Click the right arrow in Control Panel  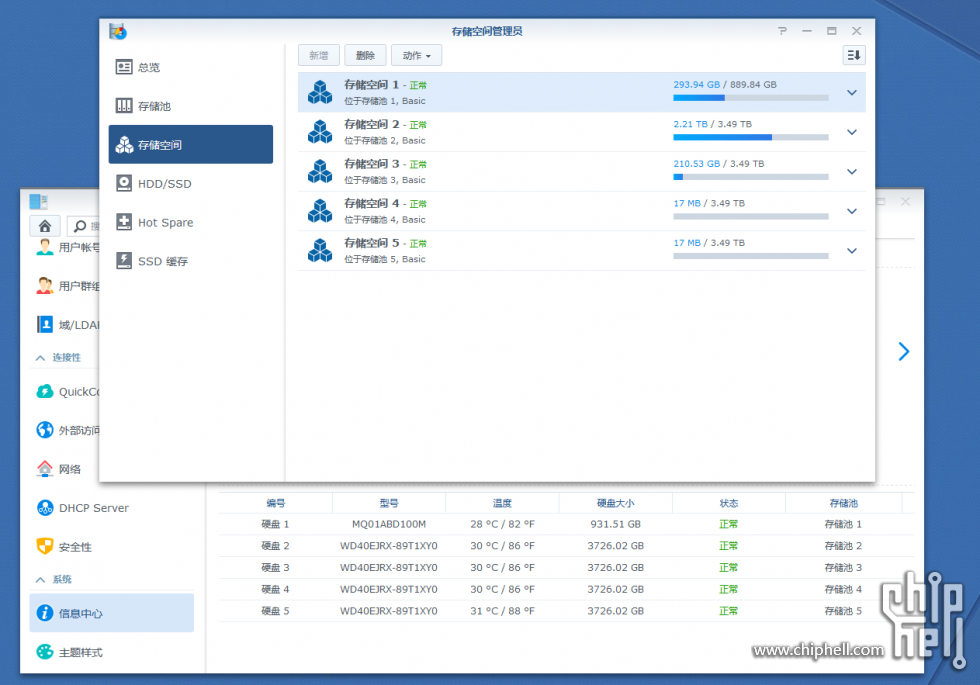(x=904, y=351)
